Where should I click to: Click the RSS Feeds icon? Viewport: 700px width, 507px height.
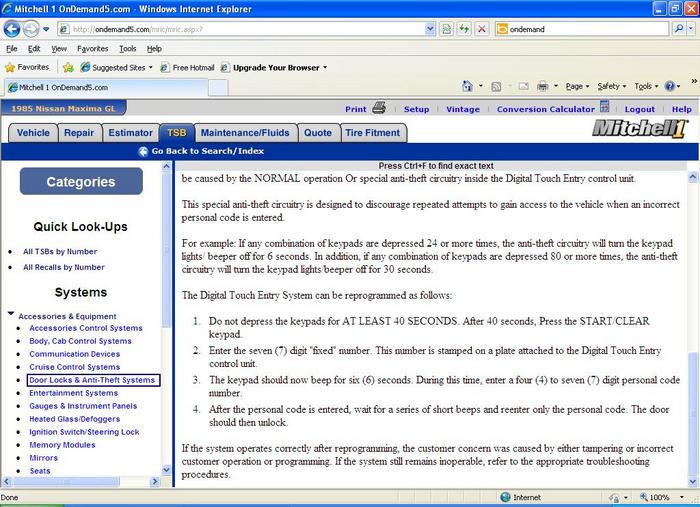(496, 87)
